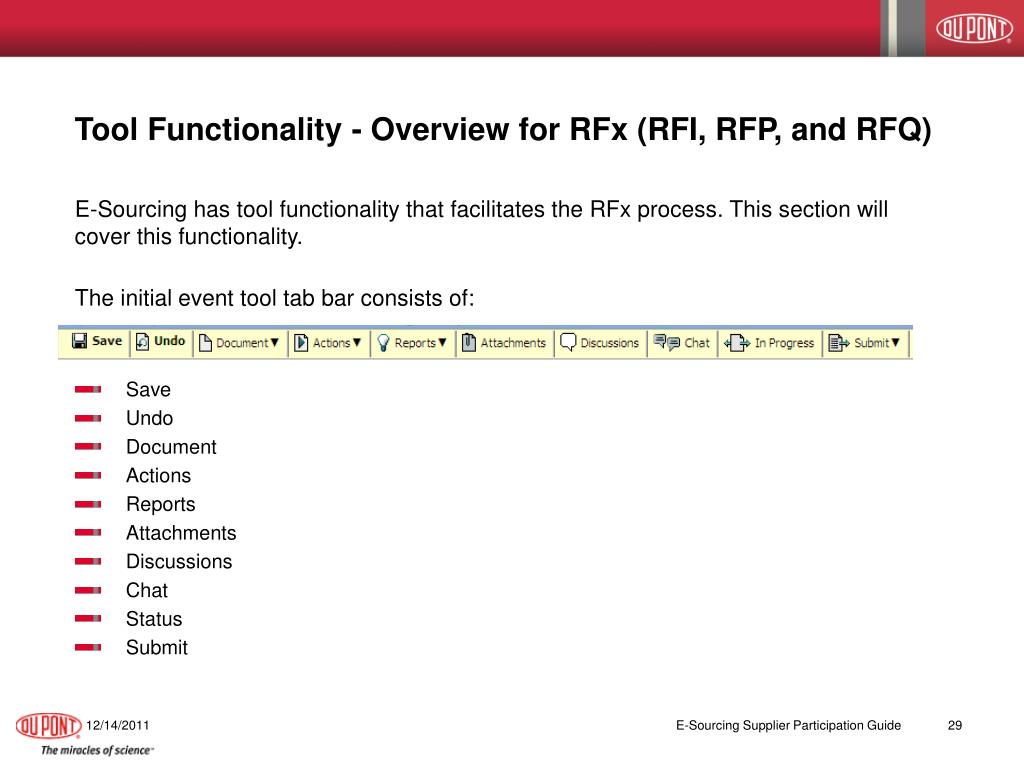Screen dimensions: 1024x768
Task: Click 'The miracles of science' tagline
Action: tap(97, 750)
